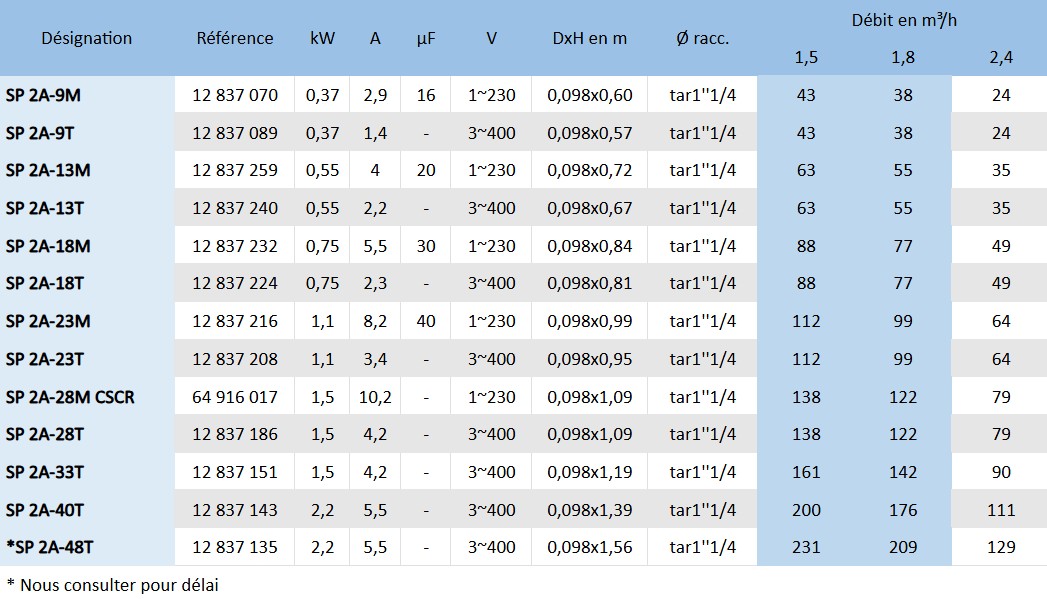This screenshot has height=599, width=1047.
Task: Click the Désignation column header
Action: (x=86, y=38)
